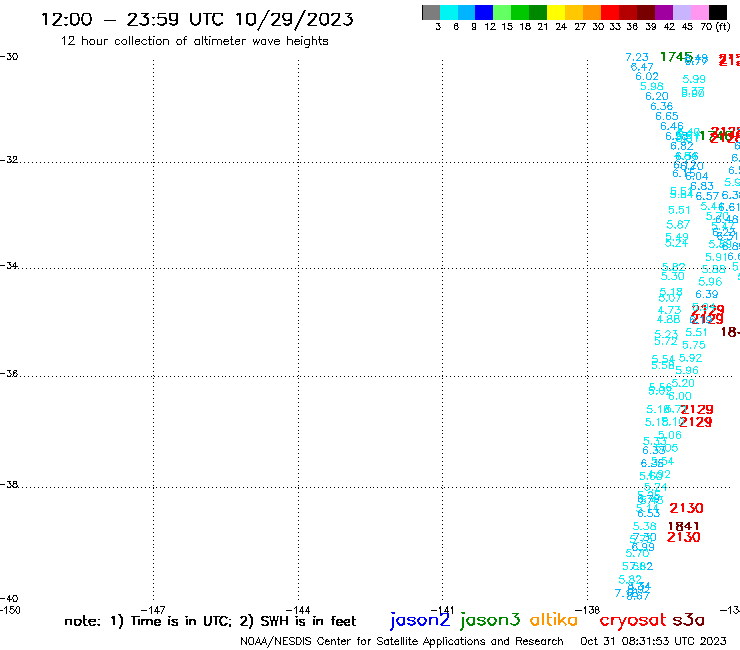
Task: Click the '-40' latitude axis label
Action: [9, 599]
